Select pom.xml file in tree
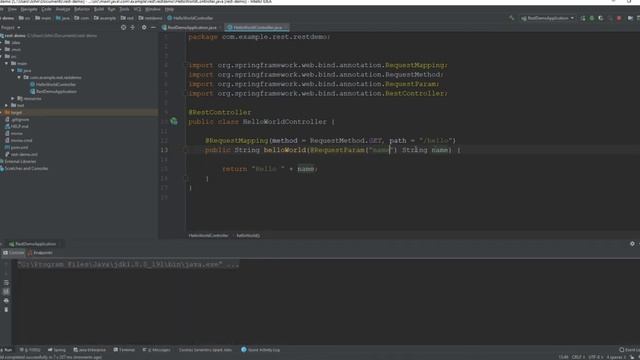 click(x=16, y=147)
